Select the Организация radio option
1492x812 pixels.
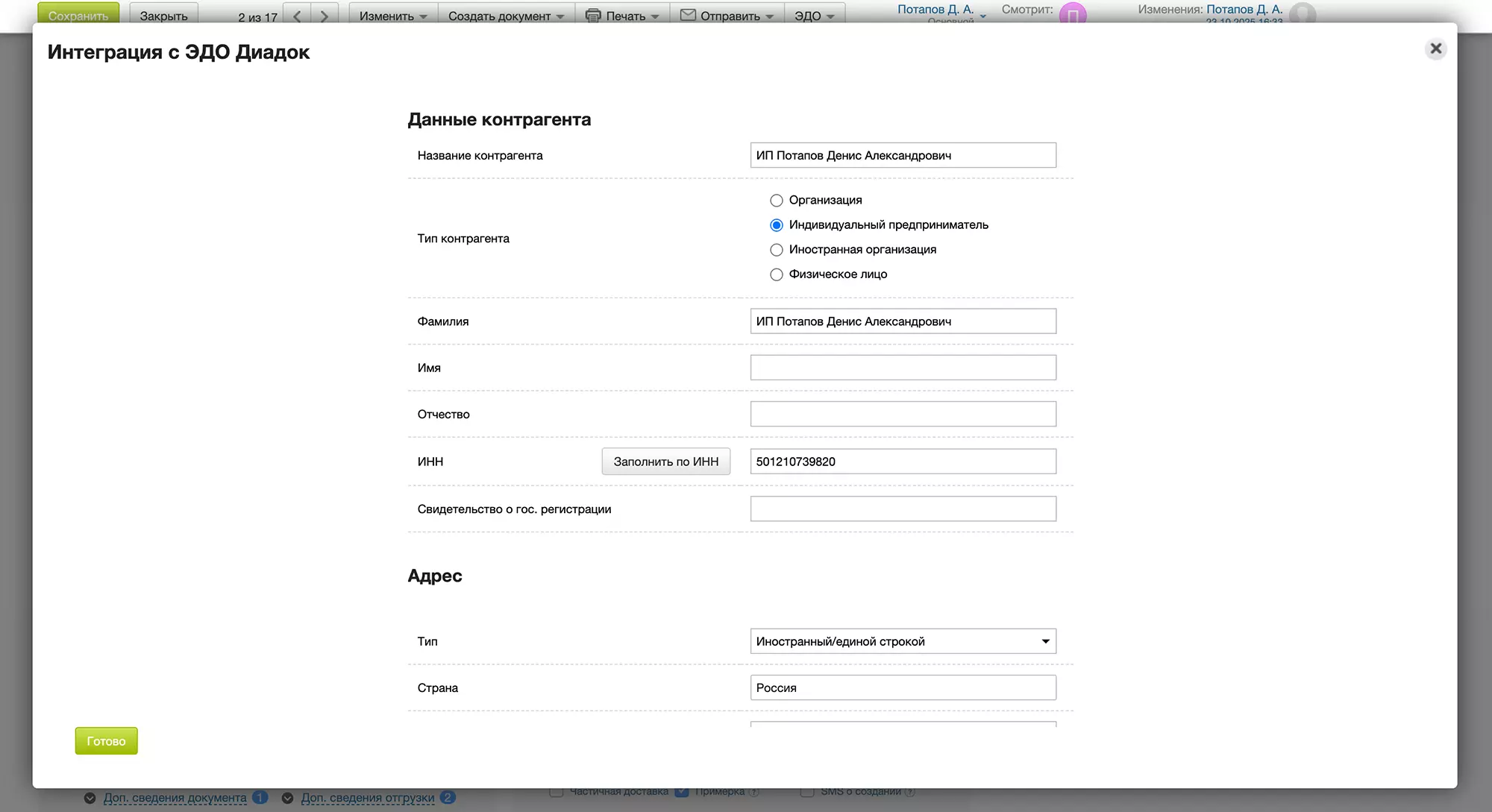tap(777, 201)
